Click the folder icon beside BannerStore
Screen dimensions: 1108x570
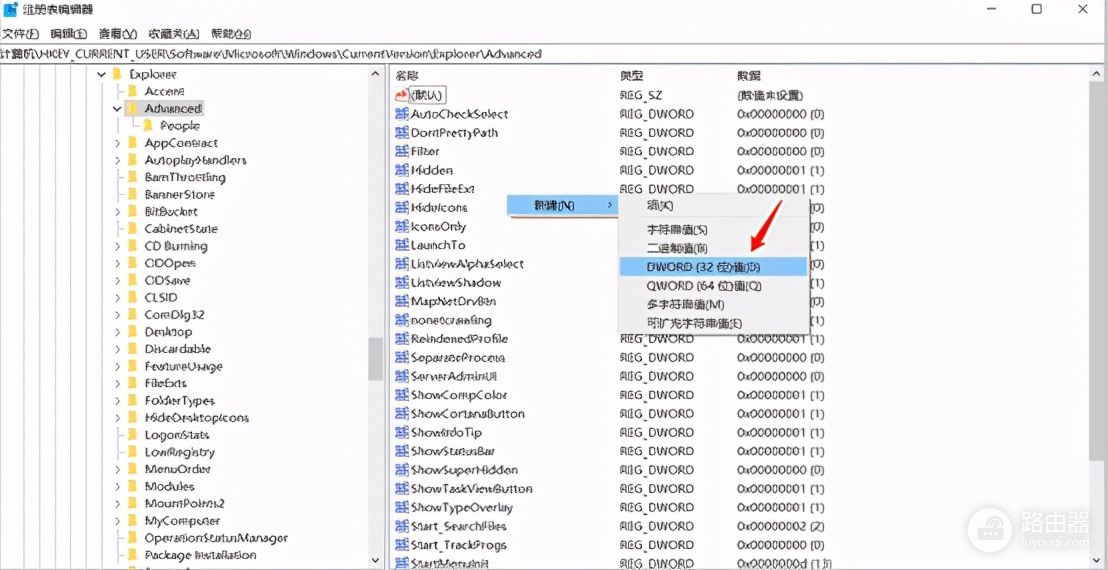(x=131, y=195)
